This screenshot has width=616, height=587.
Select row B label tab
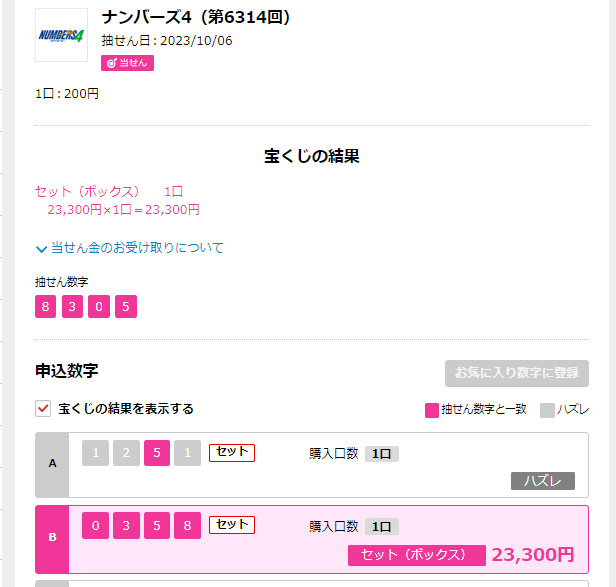[x=52, y=539]
